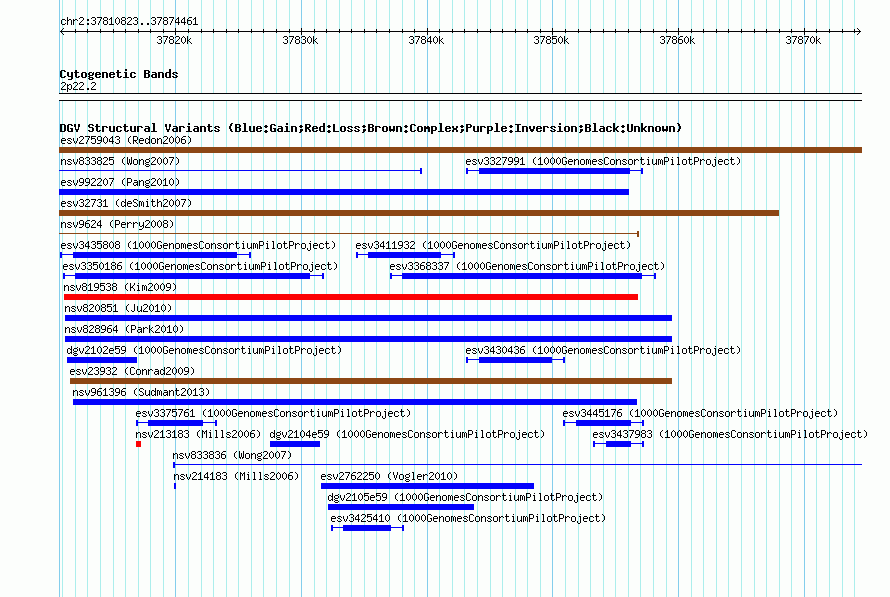The width and height of the screenshot is (890, 597).
Task: Click the nsv214183 (Mills2006) label
Action: (236, 476)
